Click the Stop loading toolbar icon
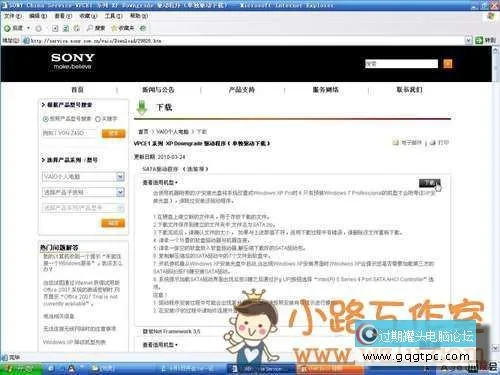The height and width of the screenshot is (375, 500). tap(55, 28)
